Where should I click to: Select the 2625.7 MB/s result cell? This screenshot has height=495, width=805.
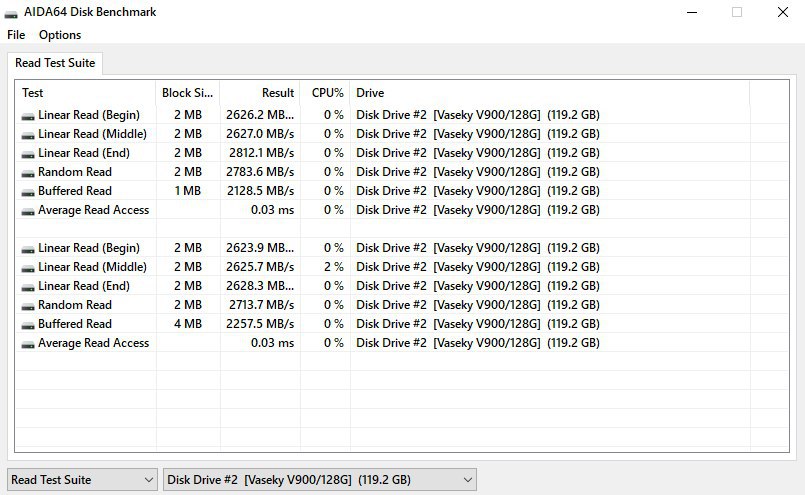[260, 266]
